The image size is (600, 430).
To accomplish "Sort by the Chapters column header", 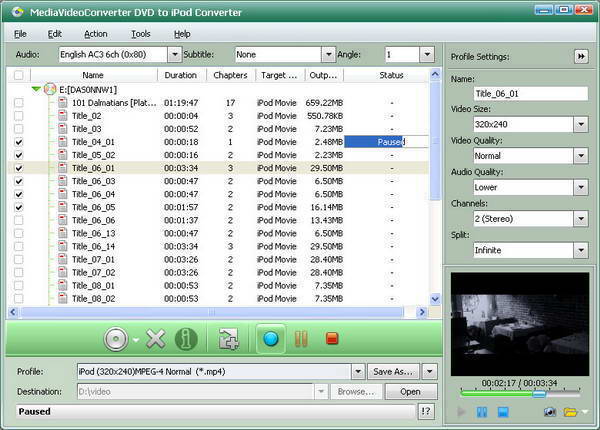I will (230, 75).
